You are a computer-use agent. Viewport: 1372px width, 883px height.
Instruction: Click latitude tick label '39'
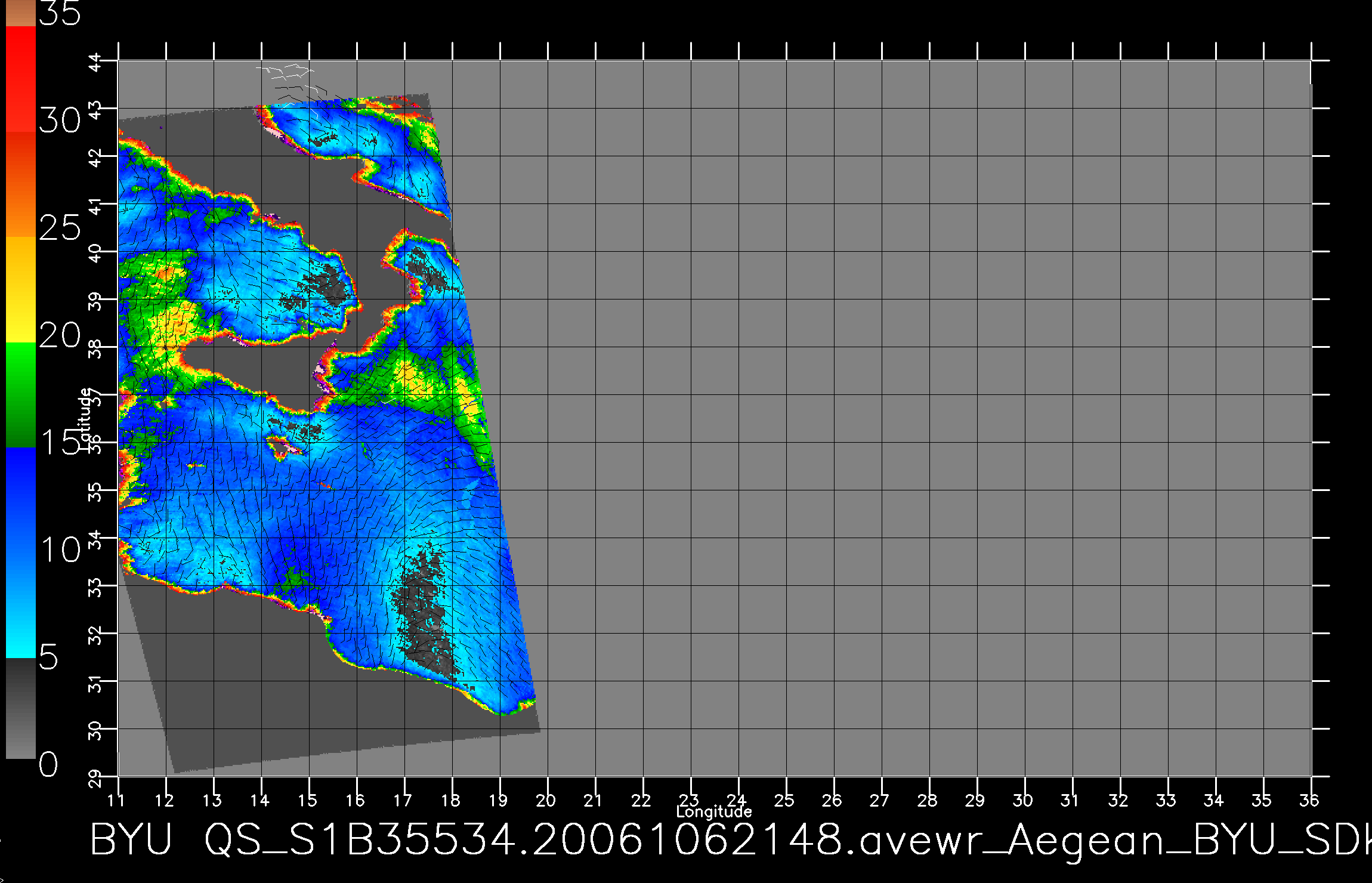[95, 302]
